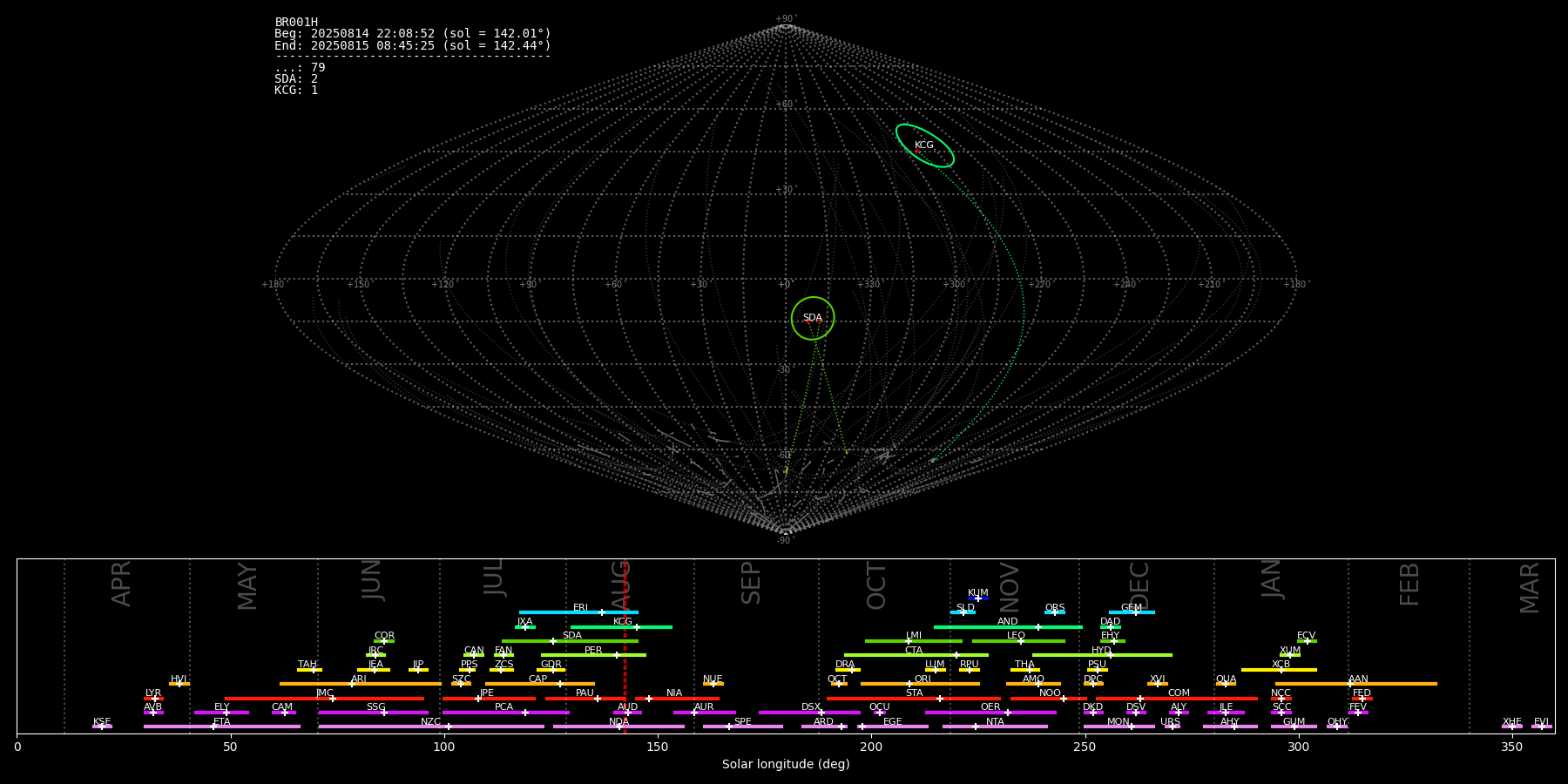Select the PCA magenta shower bar

click(x=506, y=713)
